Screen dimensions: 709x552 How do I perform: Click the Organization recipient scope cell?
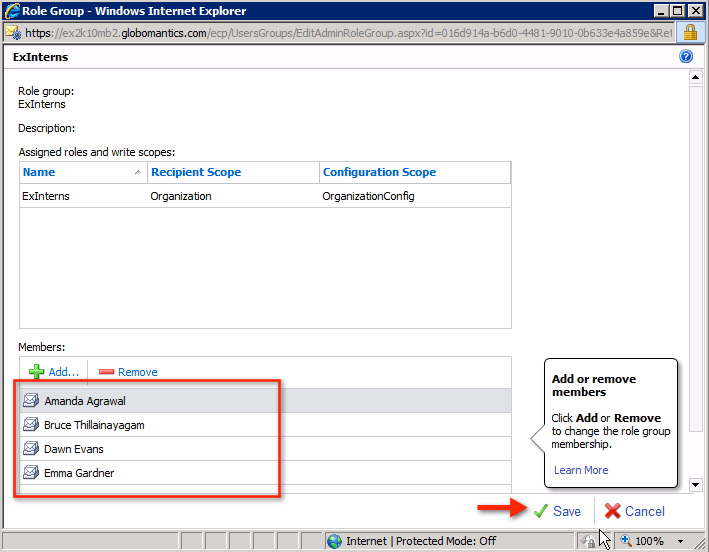[x=181, y=196]
